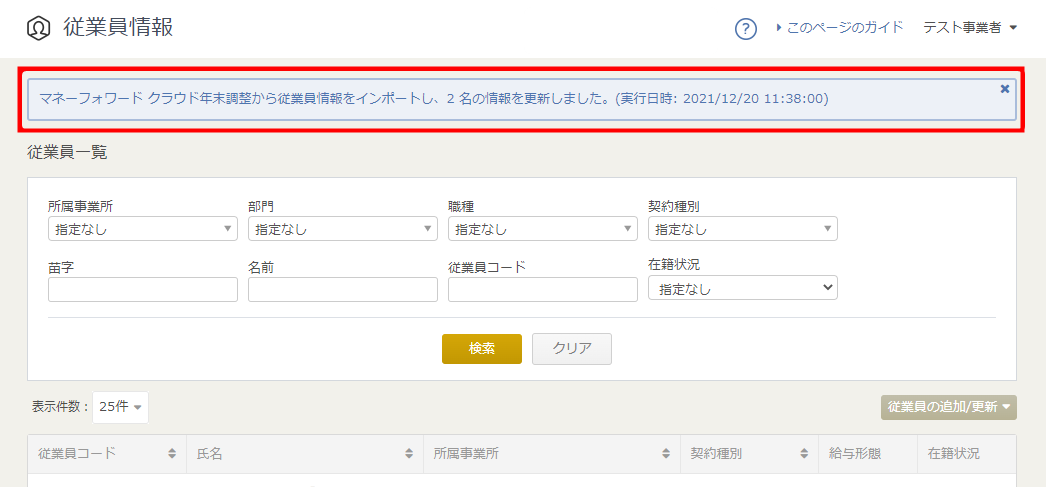Sort by 所属事業所 column sort icon
1046x487 pixels.
pyautogui.click(x=666, y=454)
